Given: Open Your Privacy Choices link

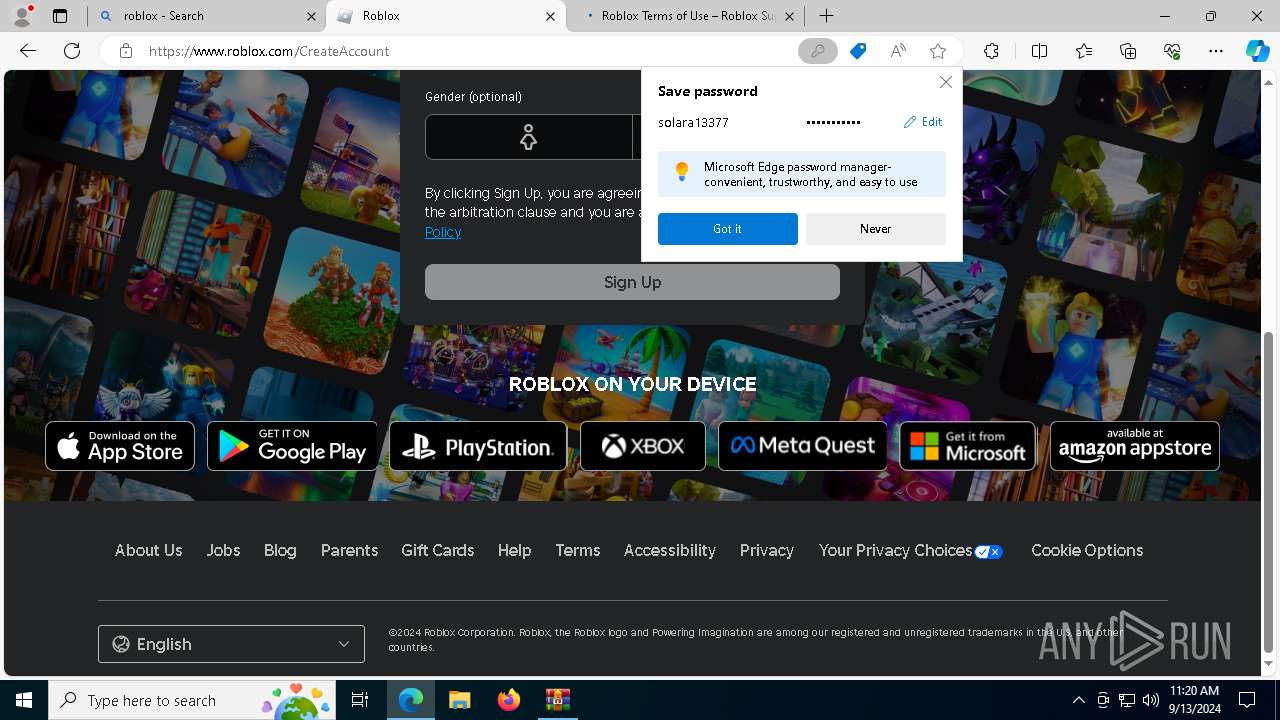Looking at the screenshot, I should pos(910,550).
